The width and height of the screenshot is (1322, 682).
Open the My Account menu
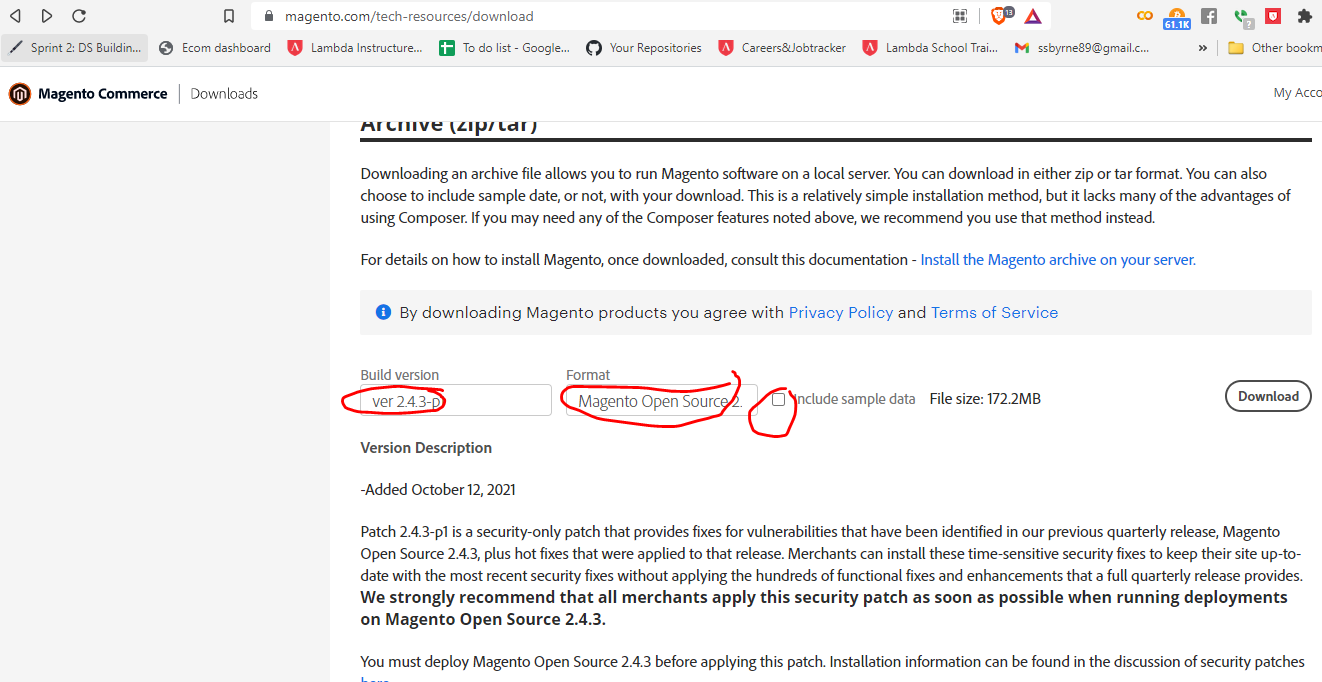1297,93
